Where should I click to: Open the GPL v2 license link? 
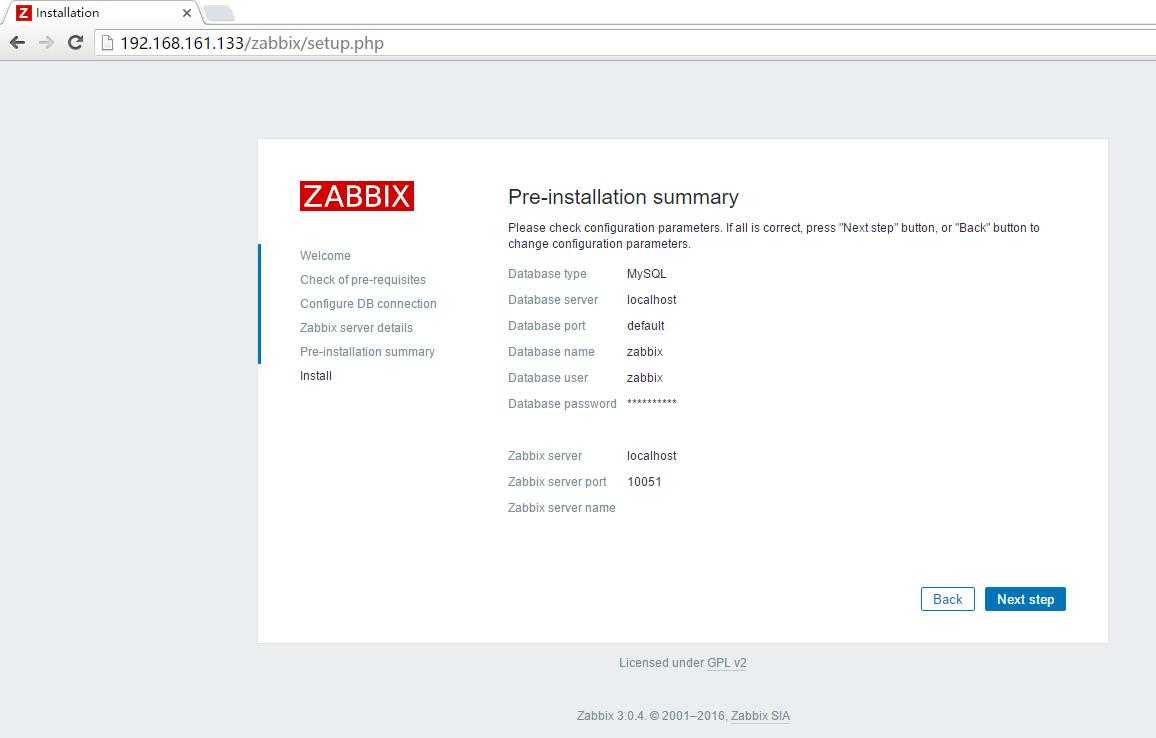click(726, 663)
